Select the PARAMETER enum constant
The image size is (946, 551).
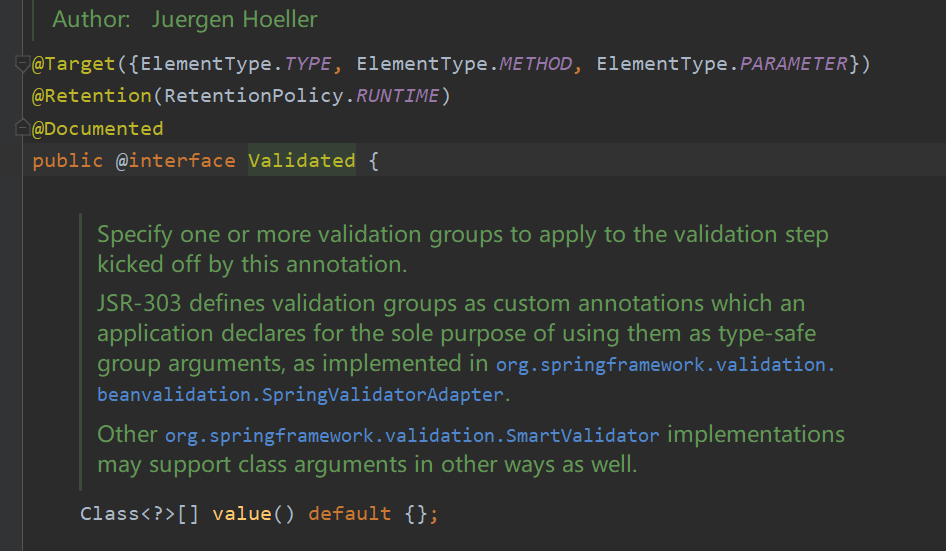pyautogui.click(x=794, y=63)
